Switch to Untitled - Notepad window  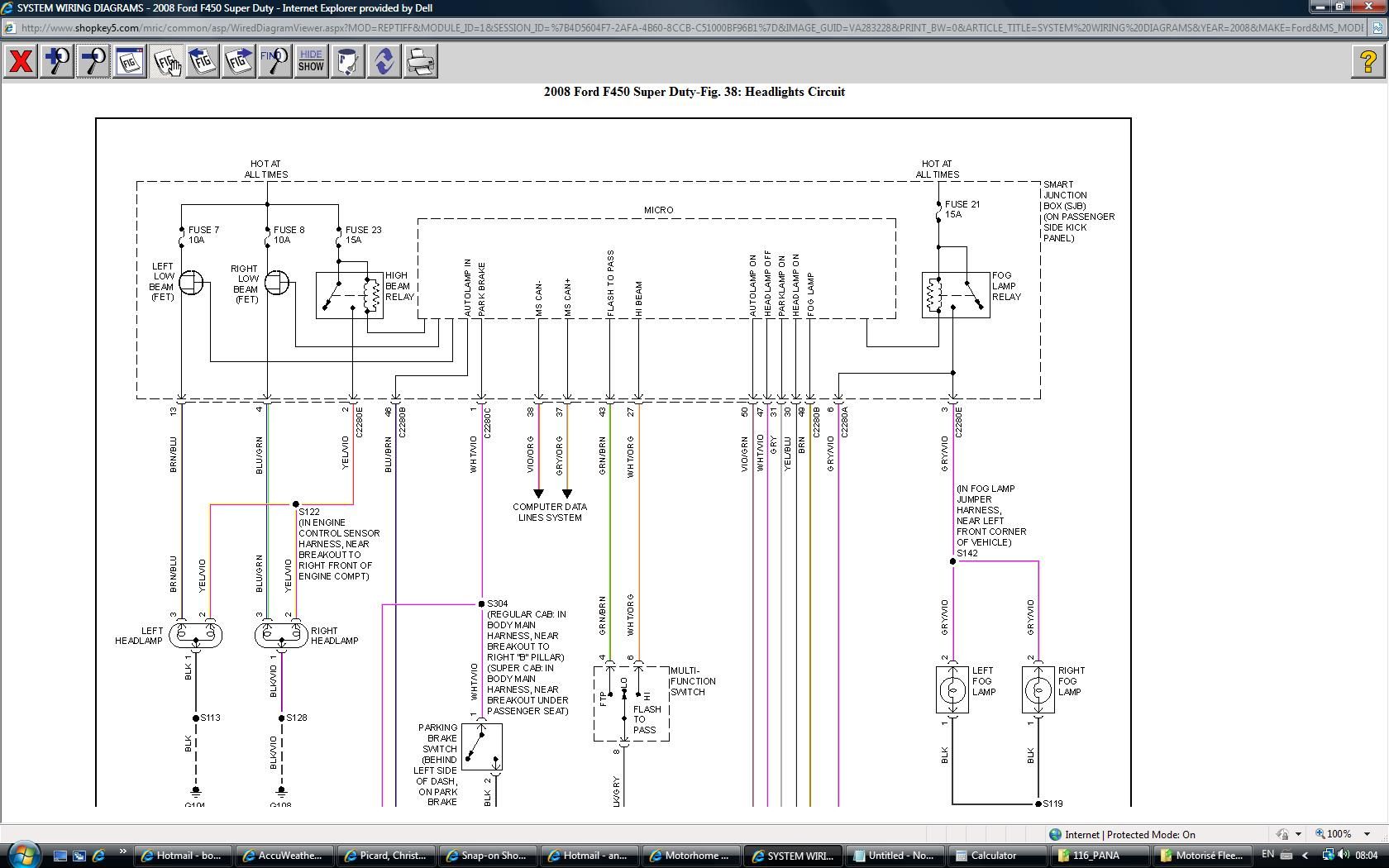coord(893,855)
